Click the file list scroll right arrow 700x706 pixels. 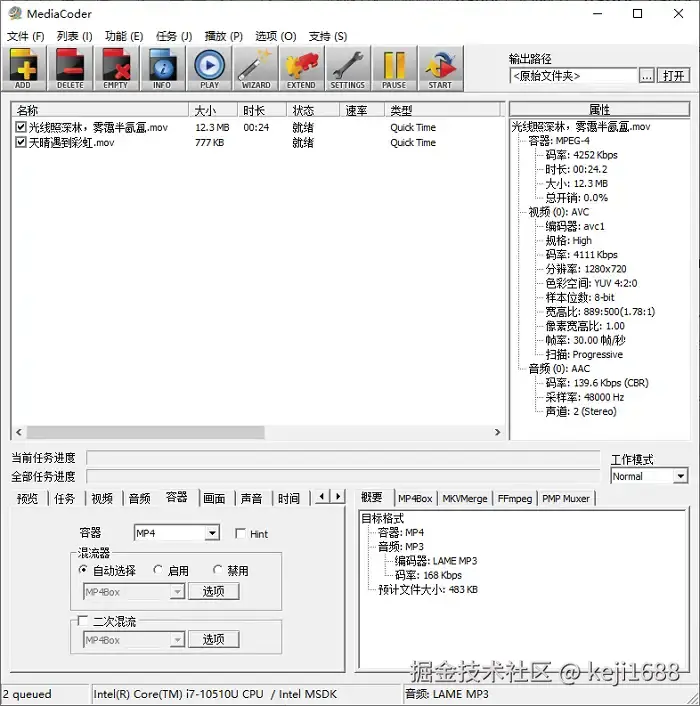(497, 432)
